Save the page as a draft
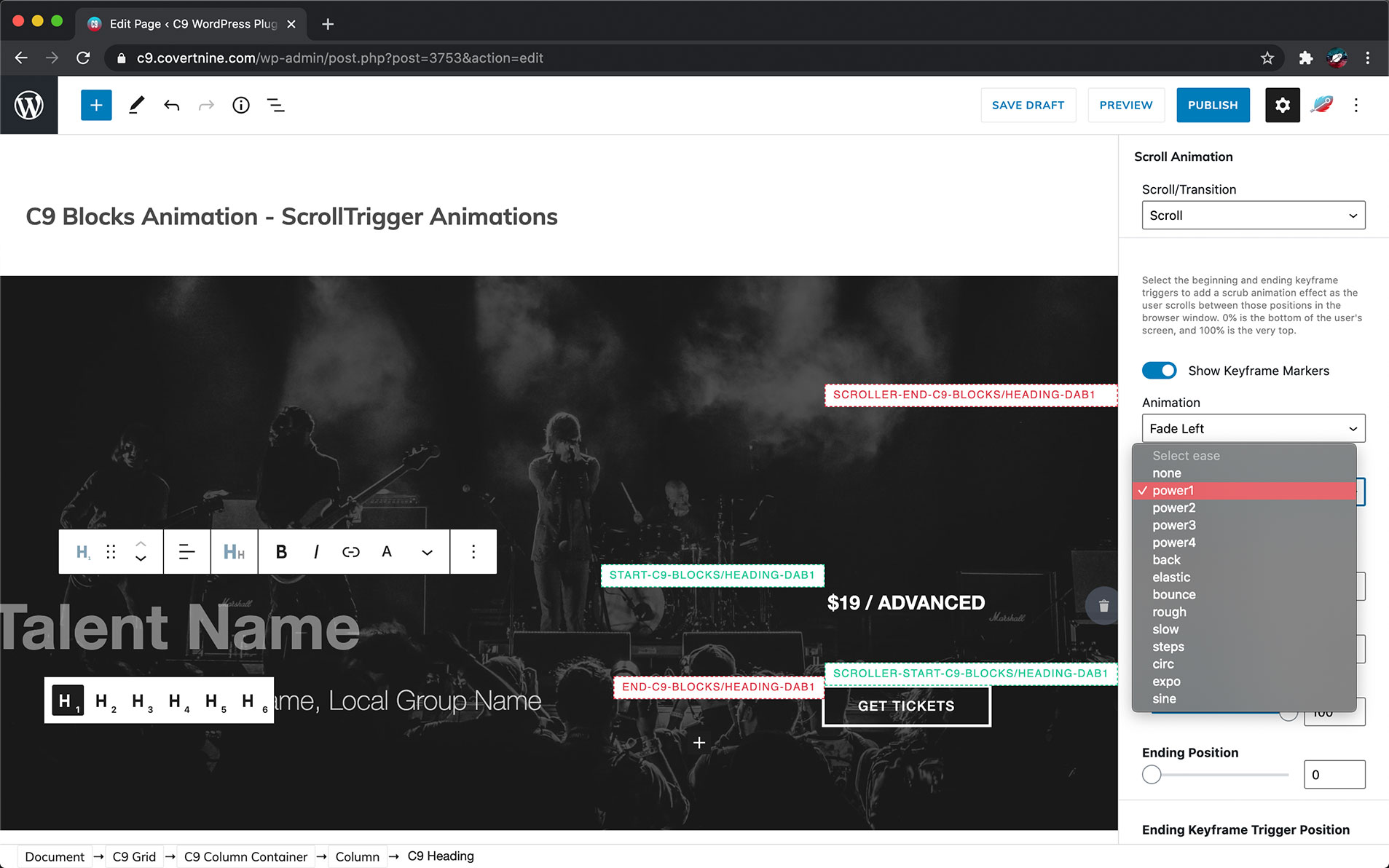The height and width of the screenshot is (868, 1389). coord(1028,105)
